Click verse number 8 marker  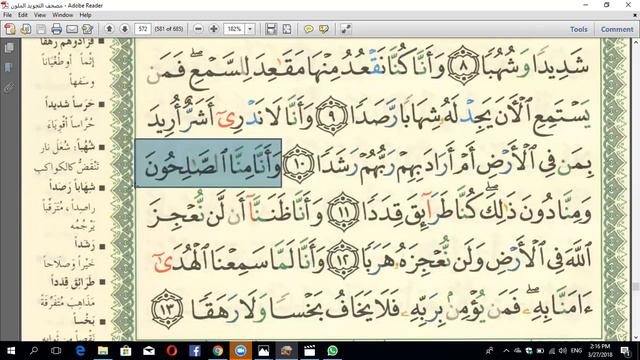(x=464, y=65)
